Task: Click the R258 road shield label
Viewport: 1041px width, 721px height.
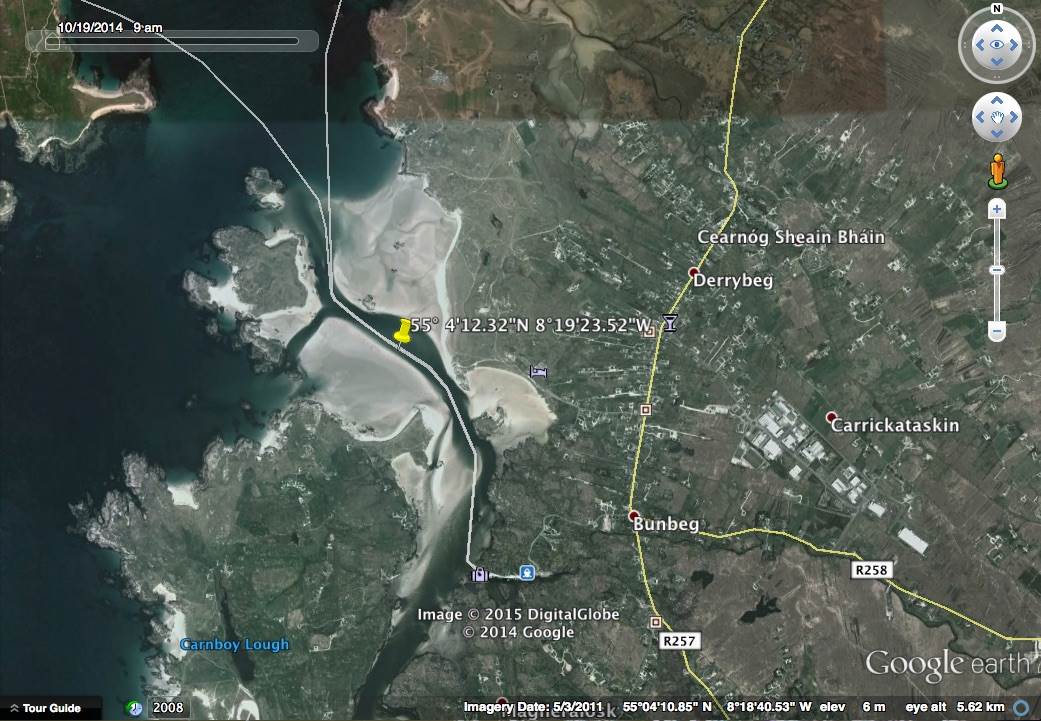Action: click(871, 569)
